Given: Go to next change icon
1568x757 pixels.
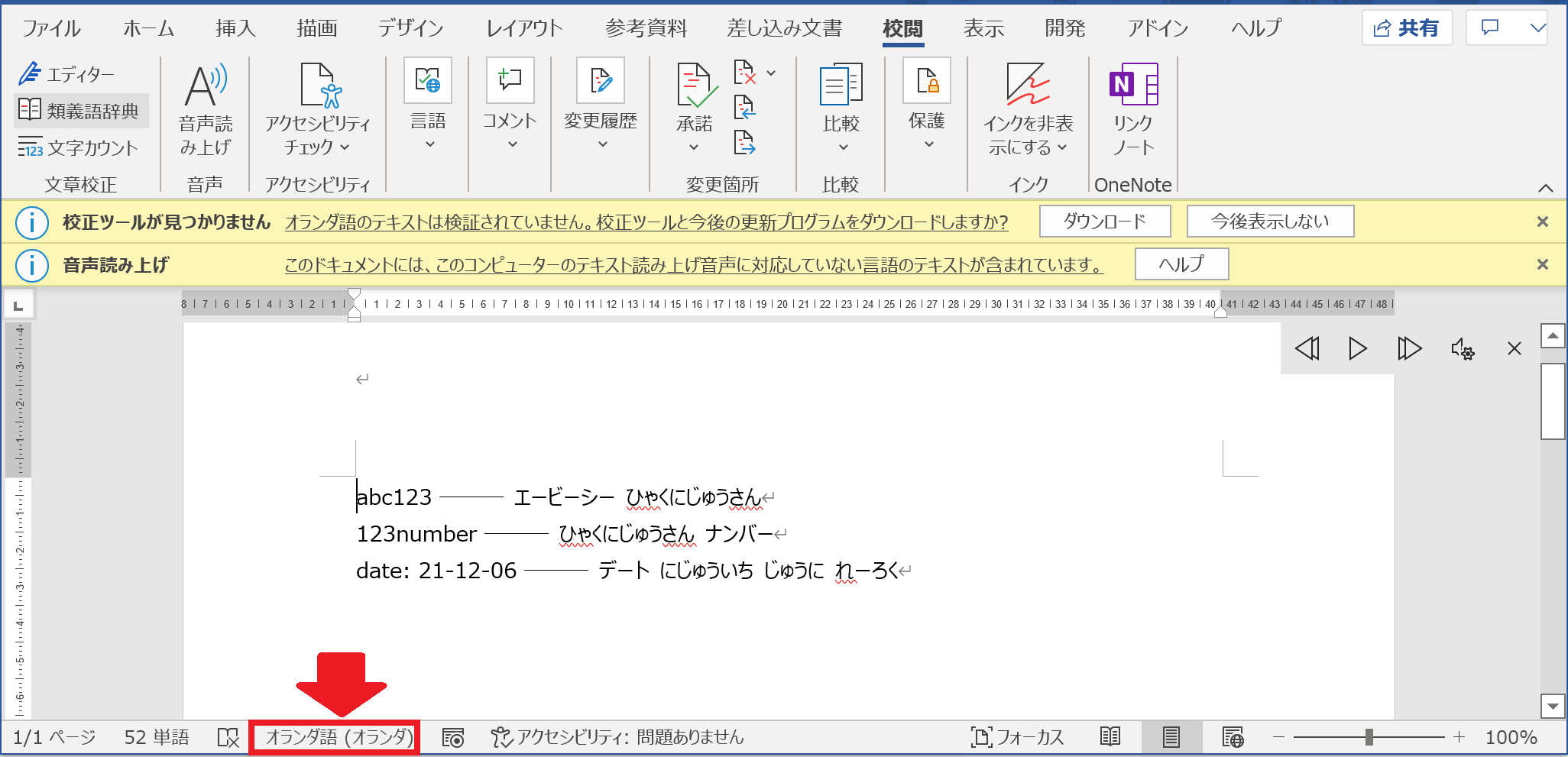Looking at the screenshot, I should (745, 143).
